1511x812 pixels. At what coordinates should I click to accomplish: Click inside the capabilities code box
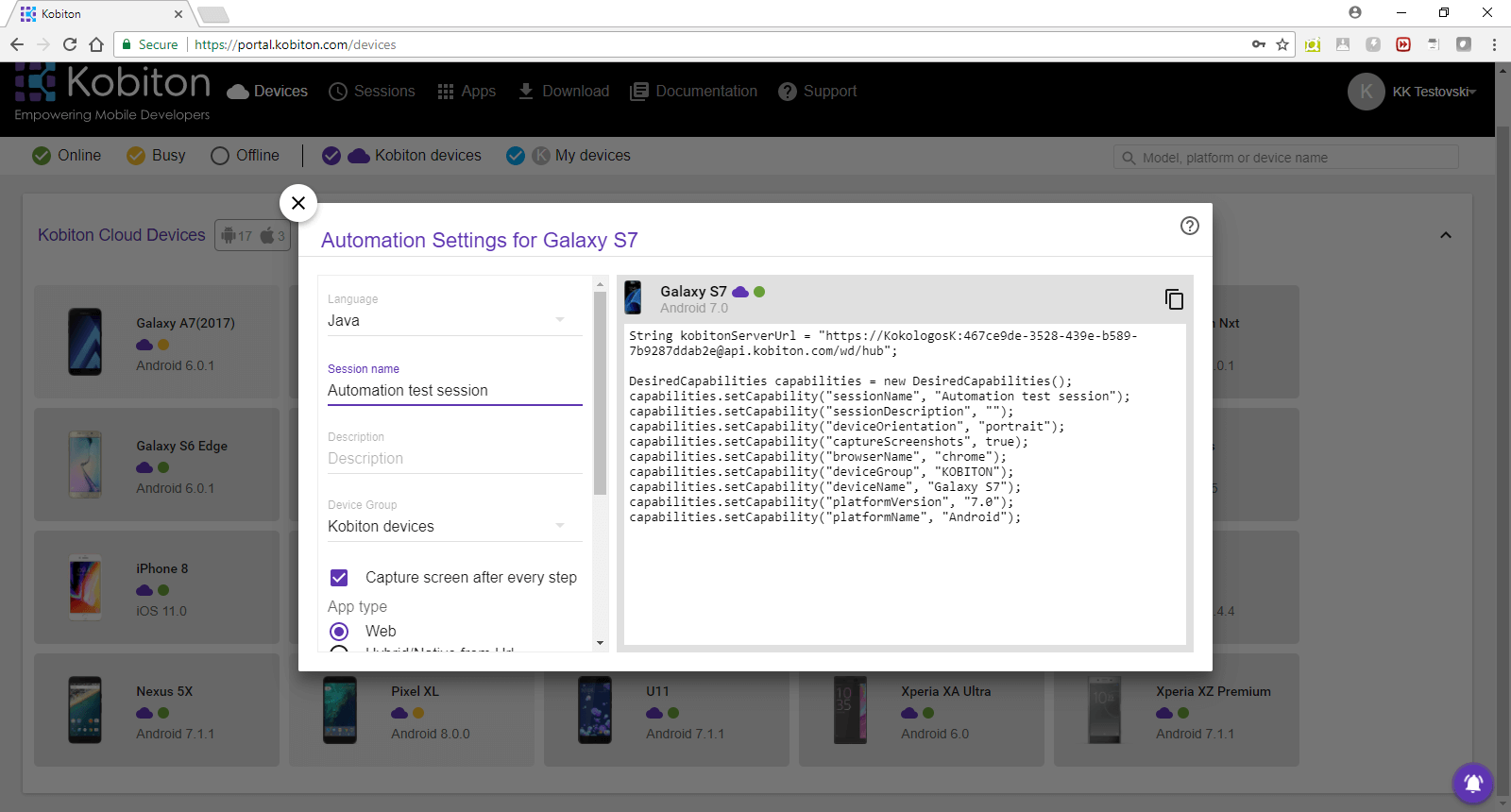(x=905, y=484)
